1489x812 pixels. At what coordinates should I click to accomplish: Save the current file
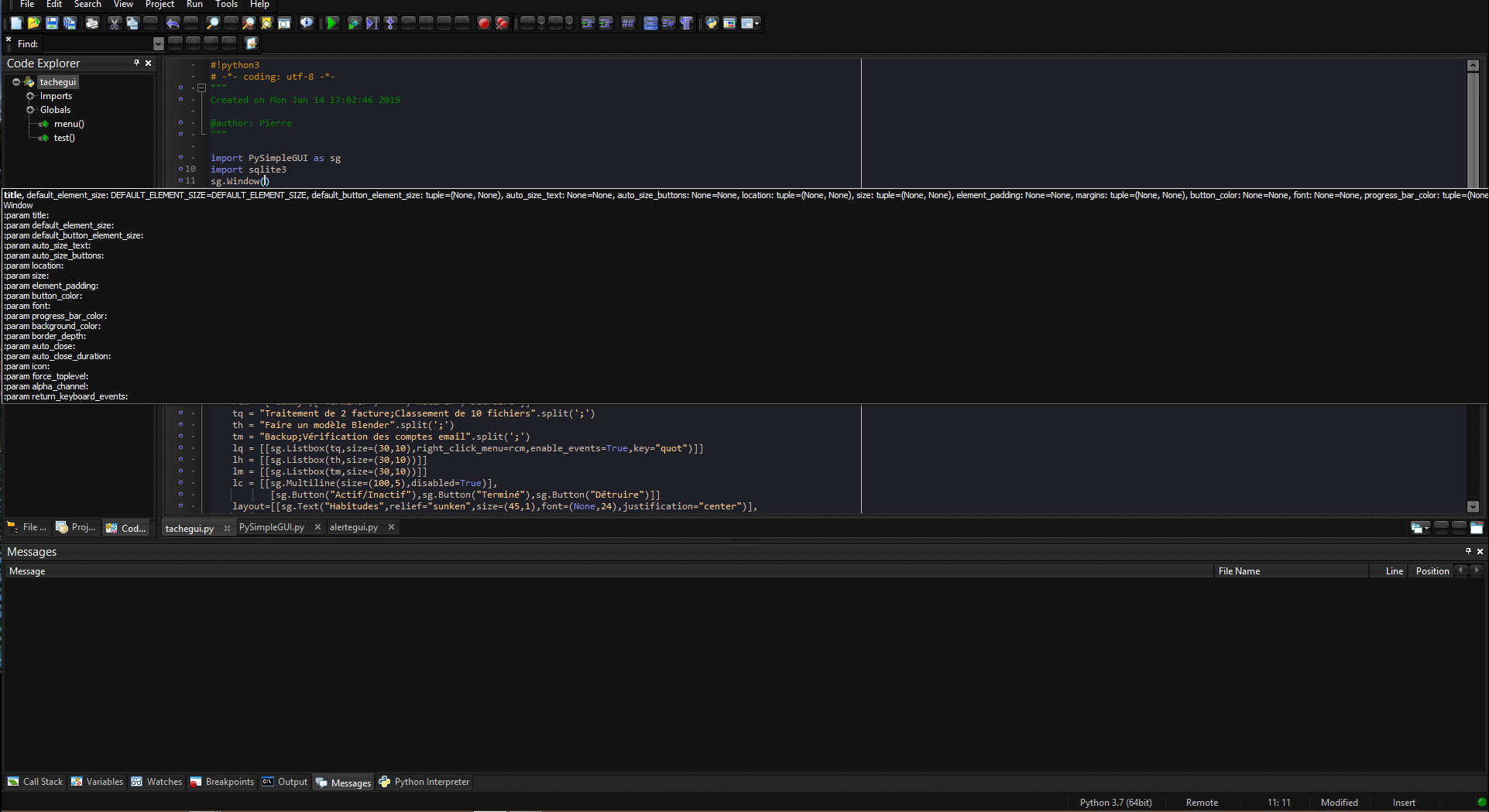(x=52, y=22)
